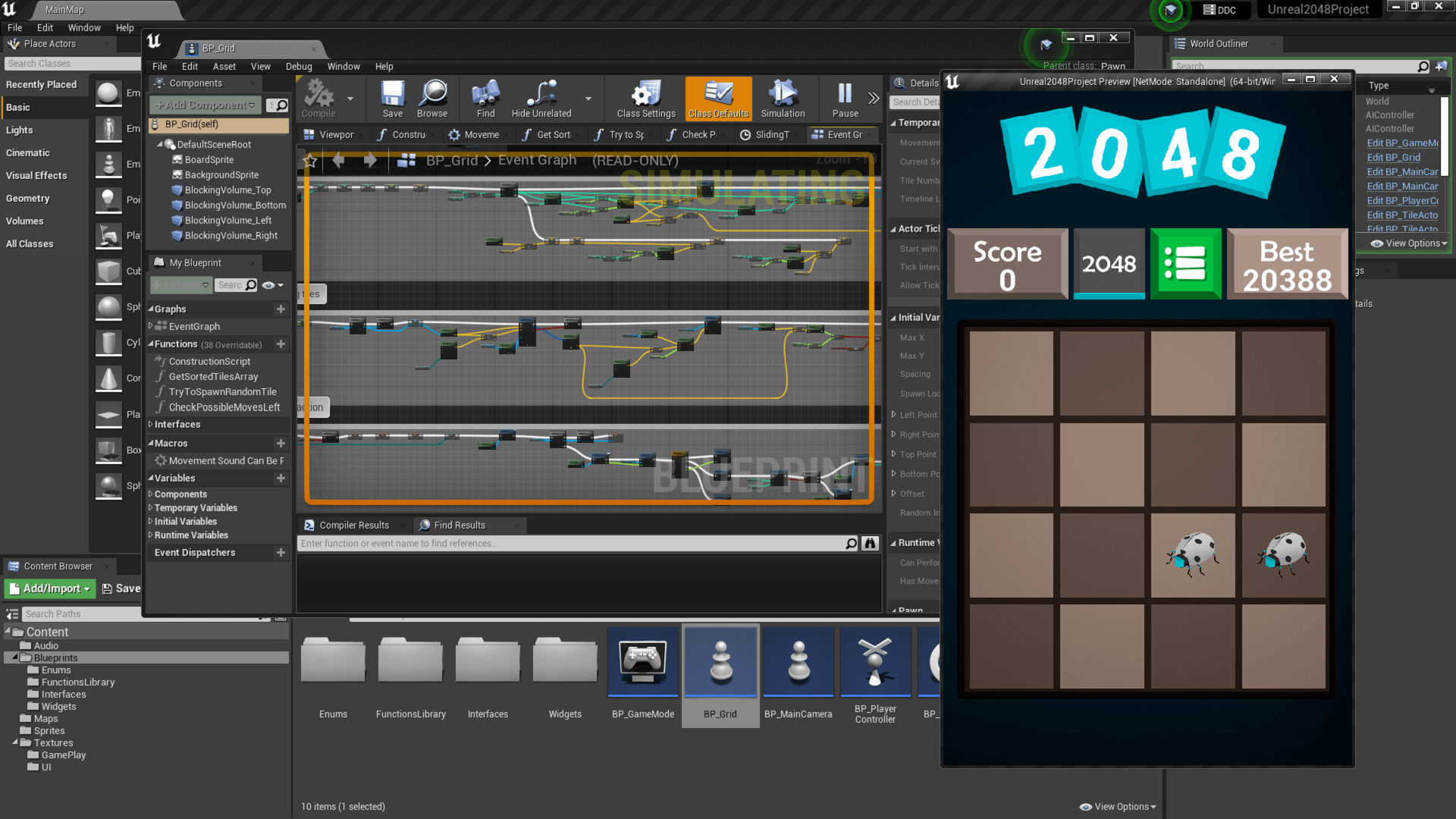The image size is (1456, 819).
Task: Select the BP_PlayerController asset thumbnail
Action: pos(875,662)
